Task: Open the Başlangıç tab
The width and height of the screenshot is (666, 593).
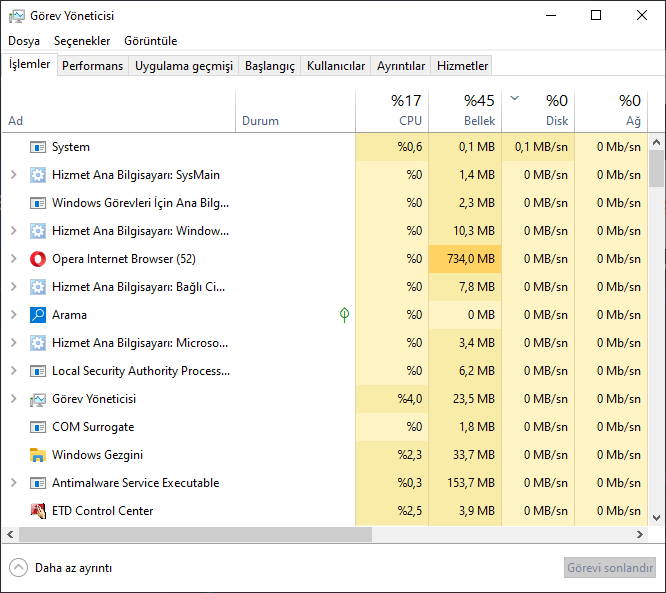Action: point(270,66)
